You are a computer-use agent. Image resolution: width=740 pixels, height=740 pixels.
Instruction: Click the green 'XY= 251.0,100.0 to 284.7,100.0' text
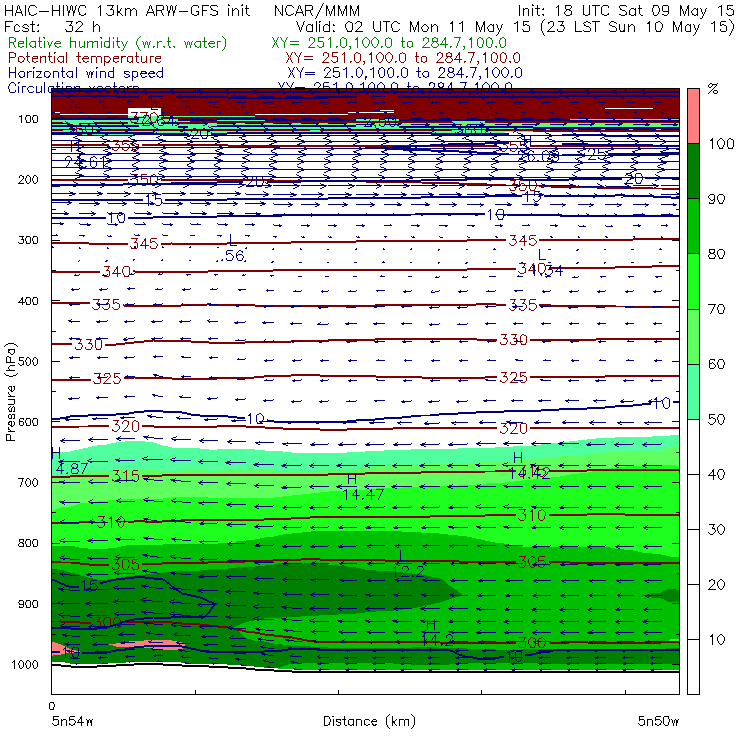point(389,43)
